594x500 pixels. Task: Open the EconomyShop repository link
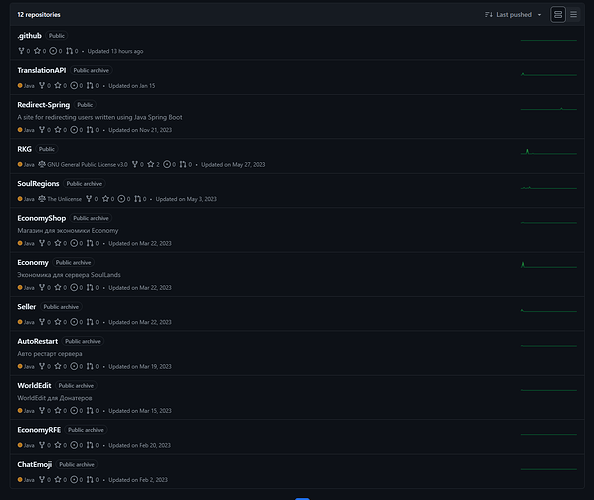point(42,218)
